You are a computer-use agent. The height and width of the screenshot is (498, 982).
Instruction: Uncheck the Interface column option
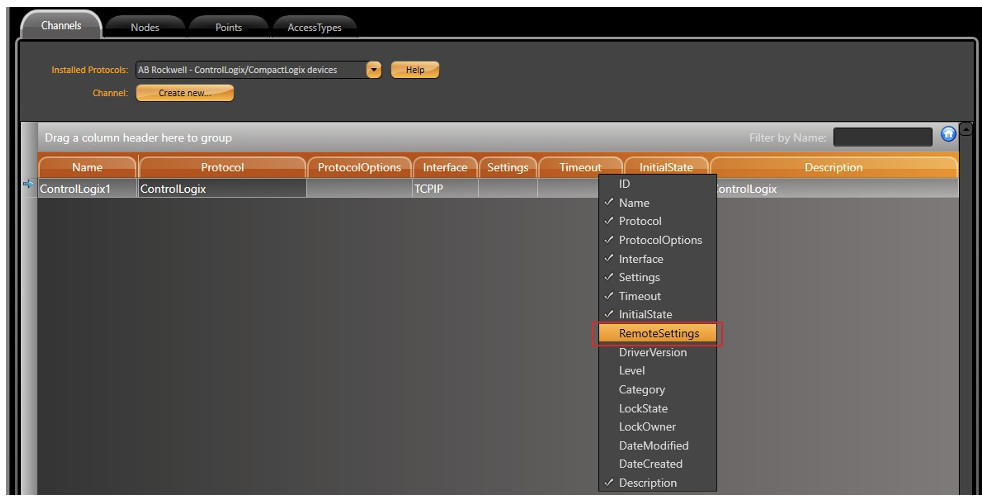(x=657, y=259)
